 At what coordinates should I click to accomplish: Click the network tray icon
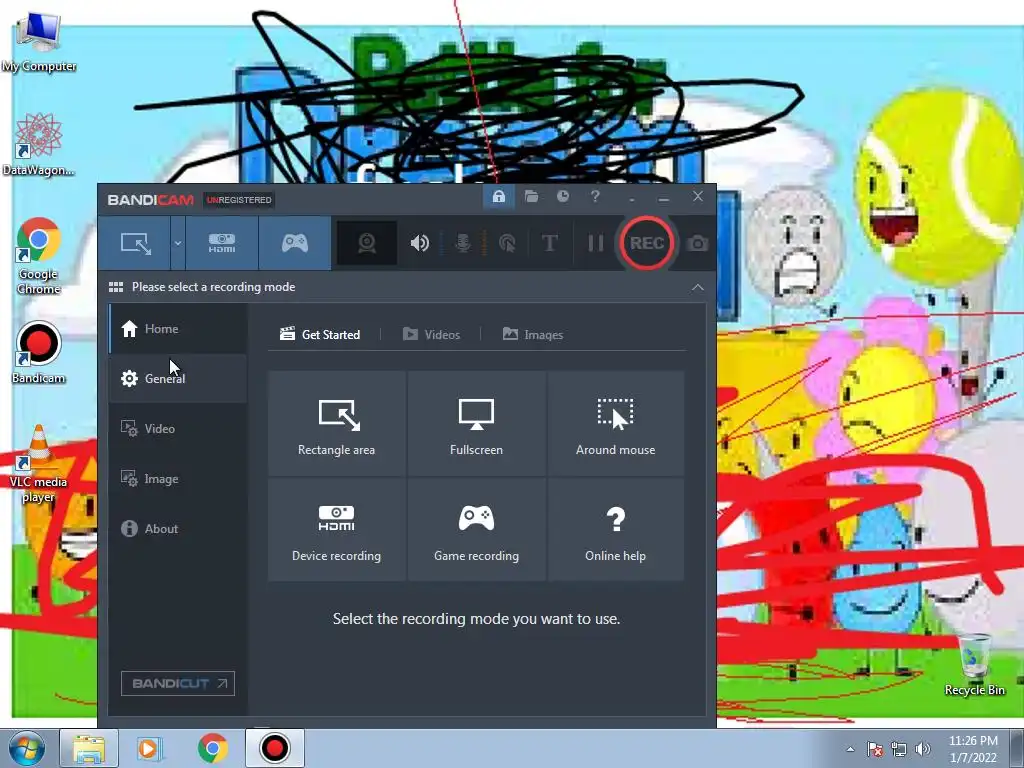point(899,749)
